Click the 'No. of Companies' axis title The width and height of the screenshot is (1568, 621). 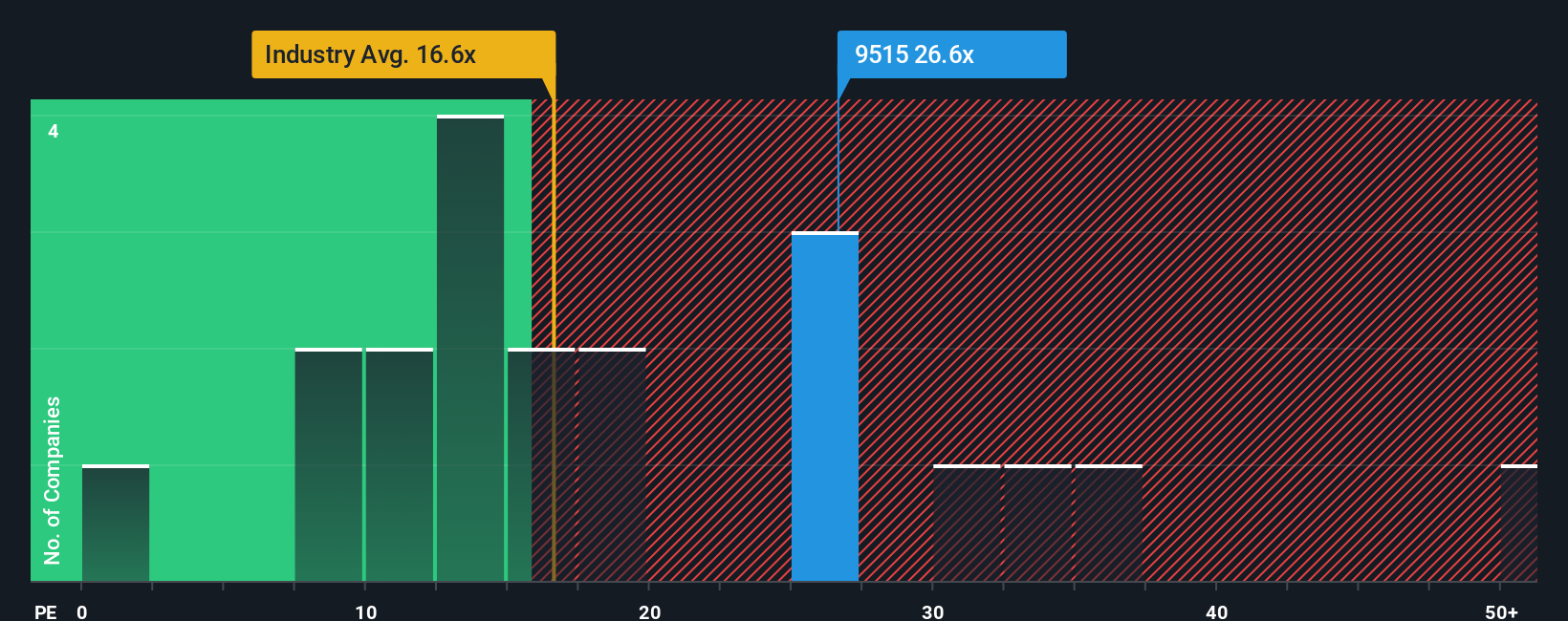(53, 480)
